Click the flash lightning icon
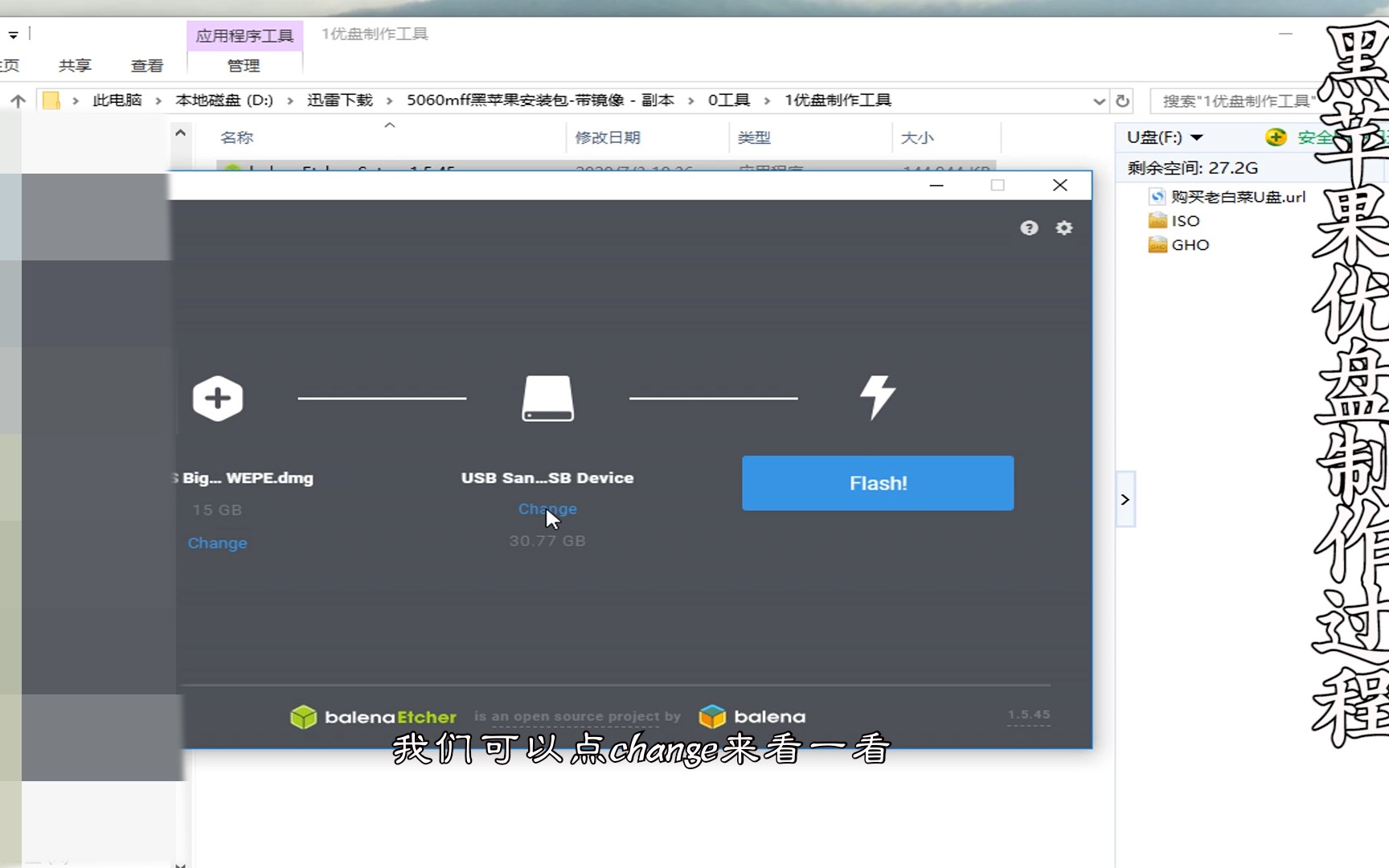This screenshot has width=1389, height=868. (x=878, y=396)
